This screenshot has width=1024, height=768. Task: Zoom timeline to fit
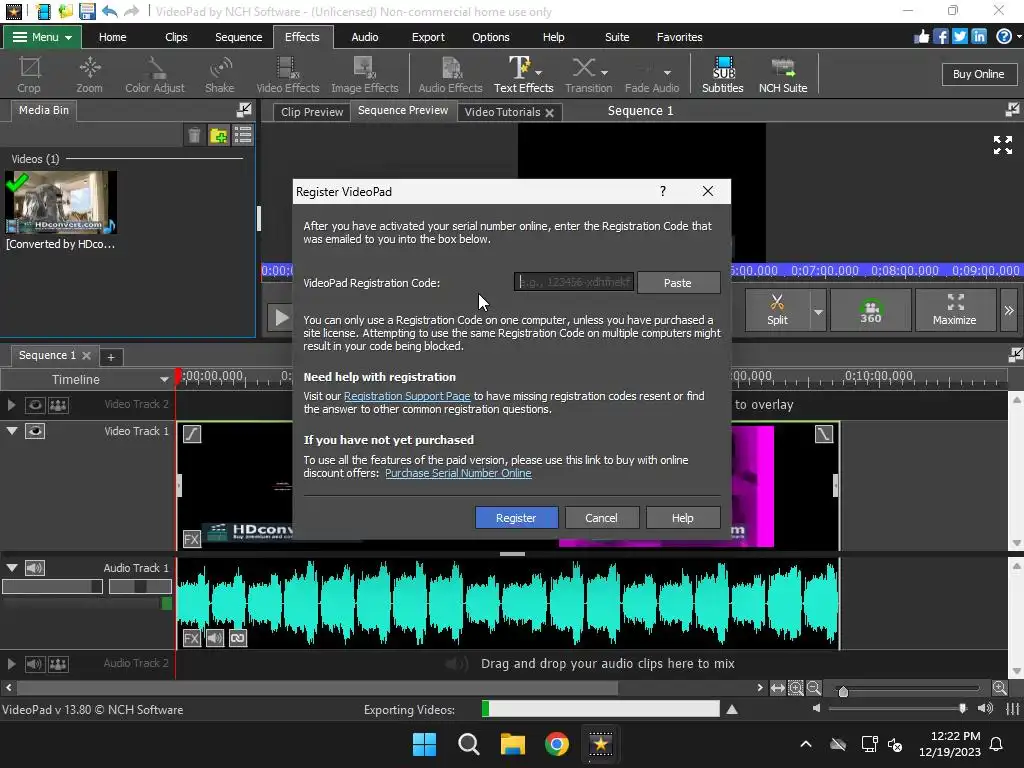[777, 688]
